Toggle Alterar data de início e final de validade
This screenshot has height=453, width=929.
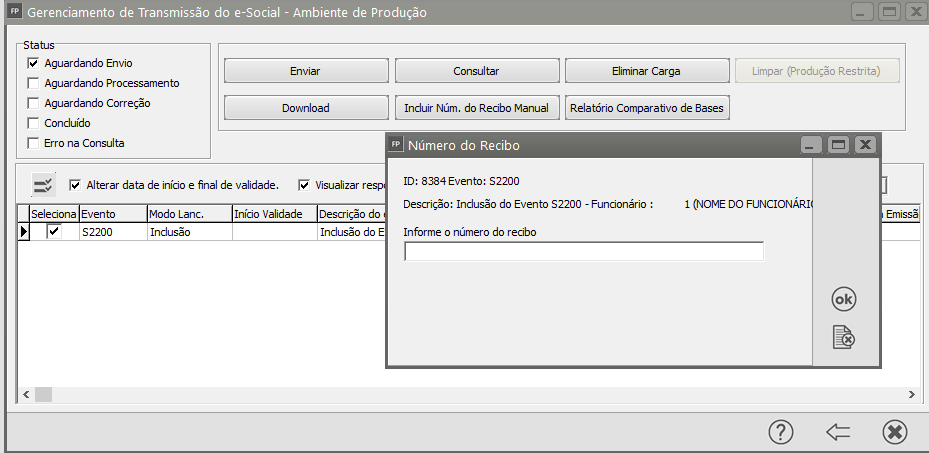click(75, 185)
